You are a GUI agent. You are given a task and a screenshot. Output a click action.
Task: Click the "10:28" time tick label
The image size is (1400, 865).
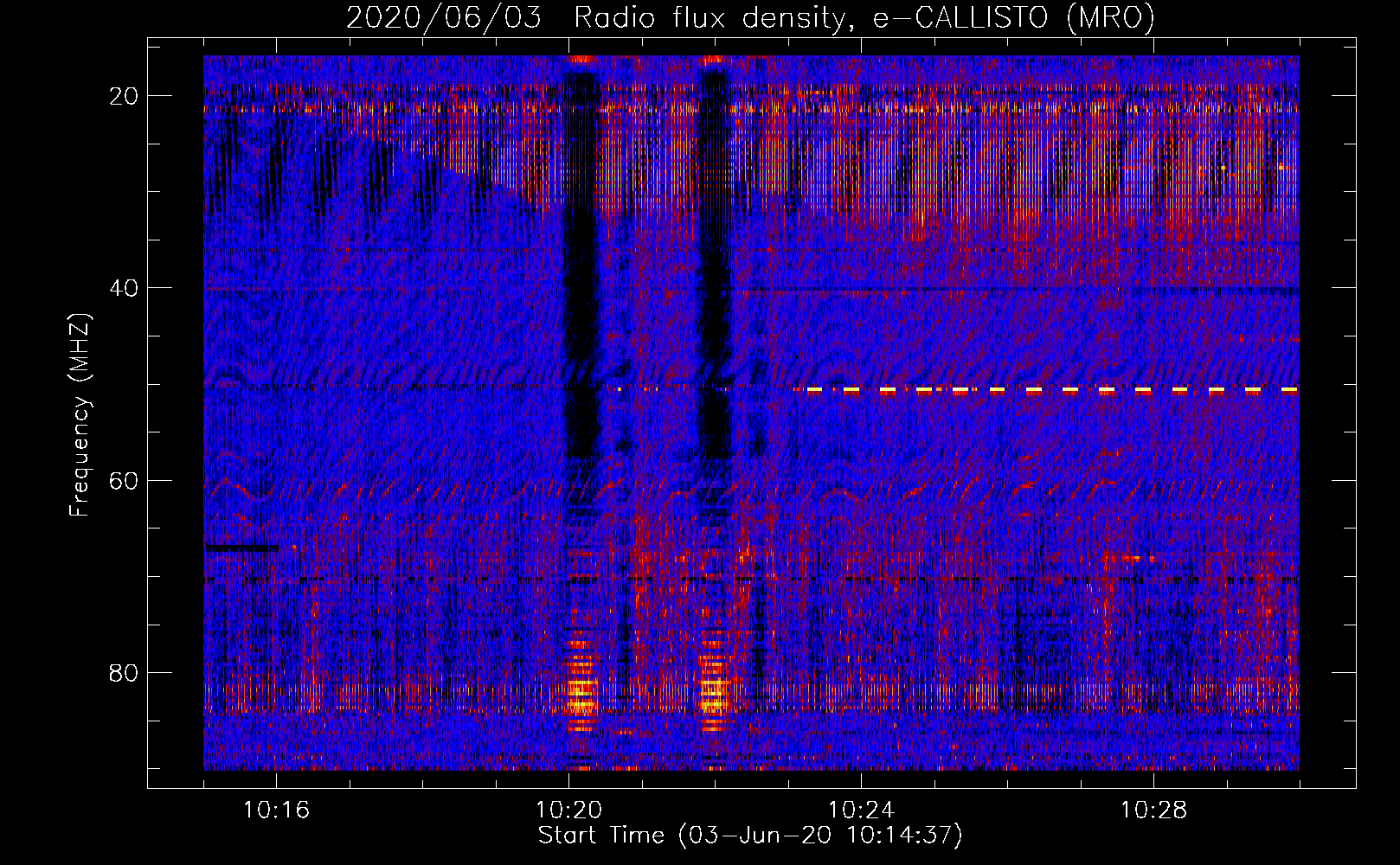(x=1153, y=811)
